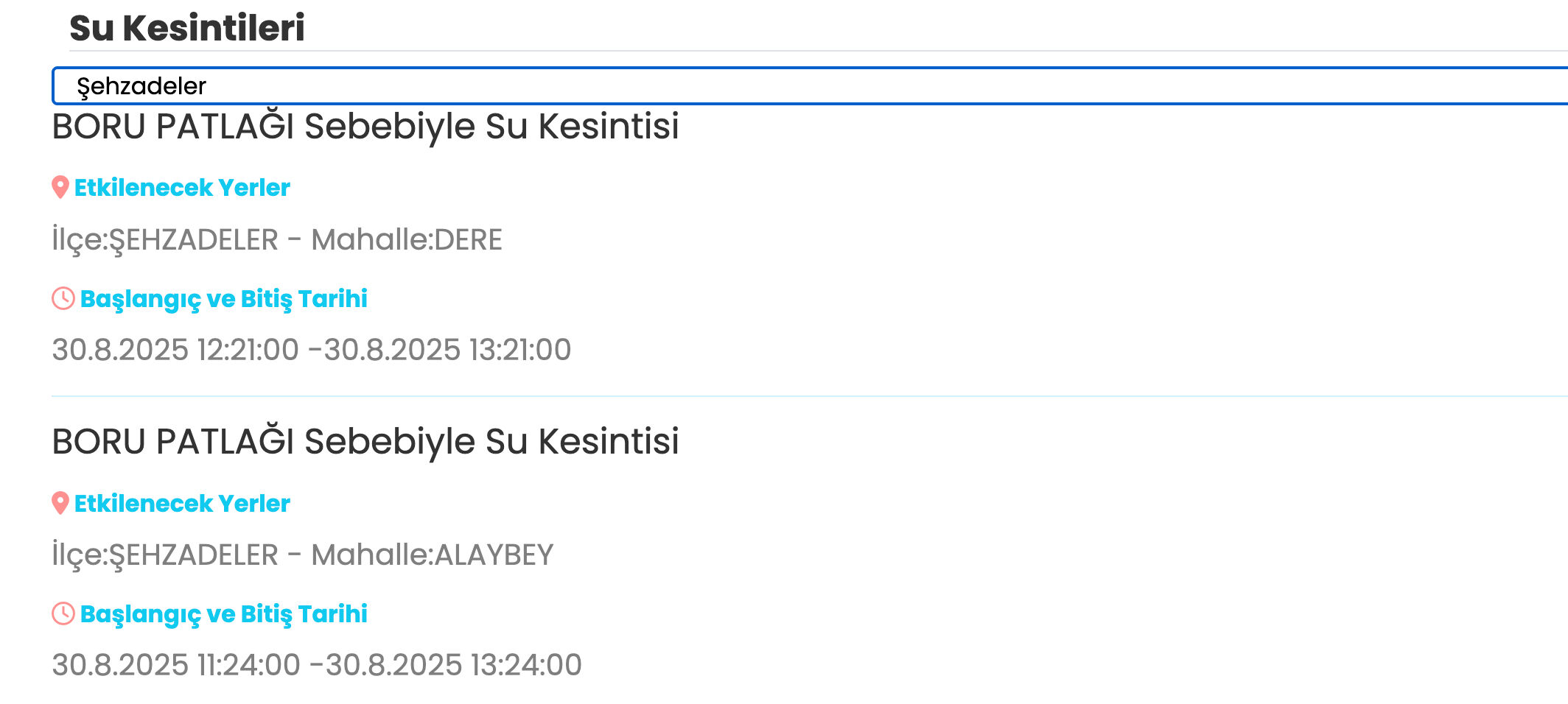Open the second BORU PATLAĞI outage details
The image size is (1568, 704).
click(366, 442)
